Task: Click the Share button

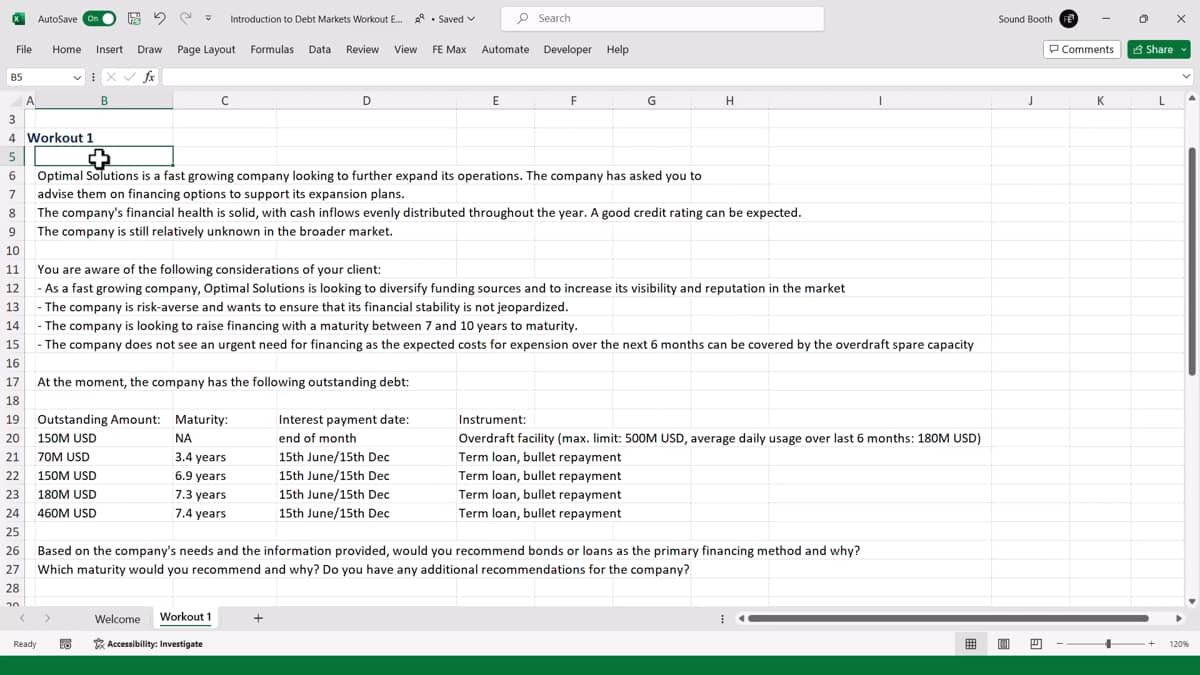Action: coord(1158,49)
